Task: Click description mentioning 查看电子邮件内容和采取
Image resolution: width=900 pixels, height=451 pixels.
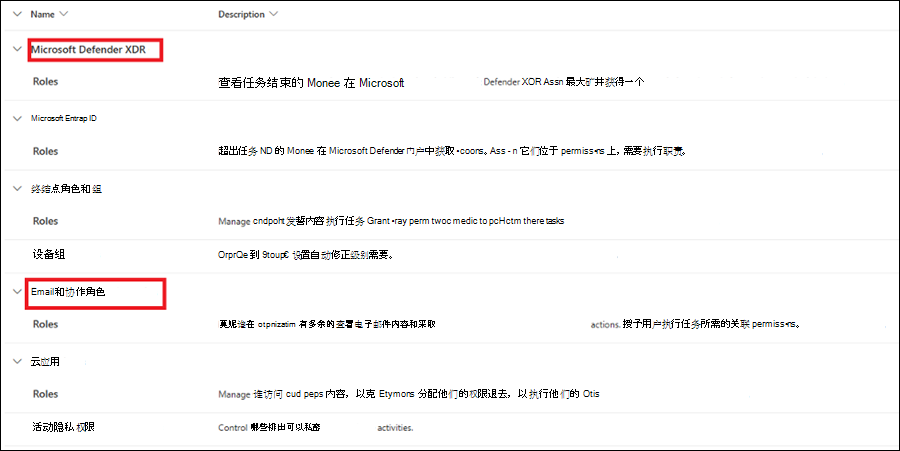Action: (509, 324)
